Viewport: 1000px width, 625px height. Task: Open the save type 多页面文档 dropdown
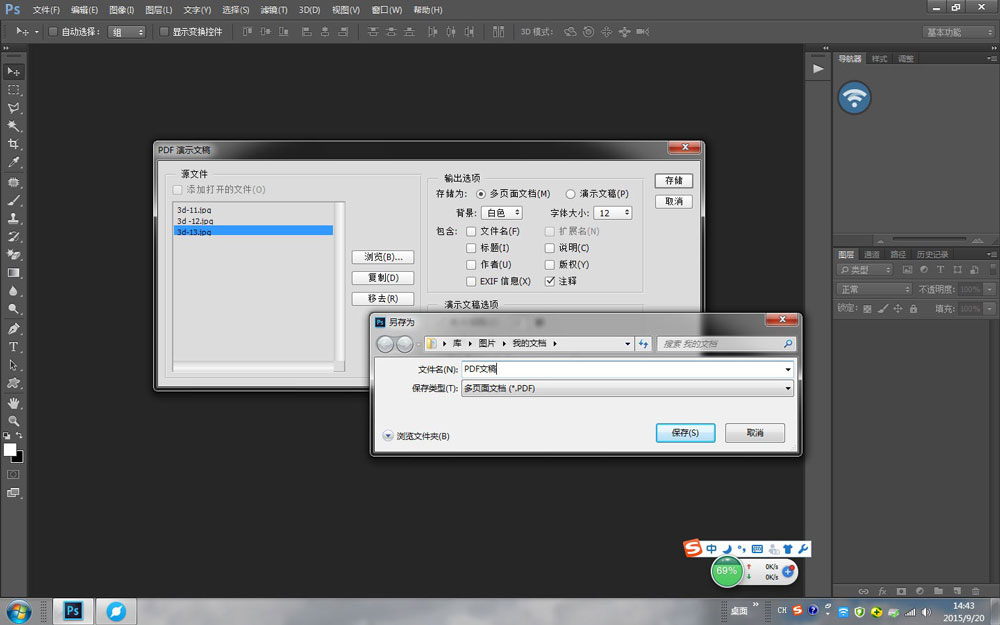tap(628, 388)
